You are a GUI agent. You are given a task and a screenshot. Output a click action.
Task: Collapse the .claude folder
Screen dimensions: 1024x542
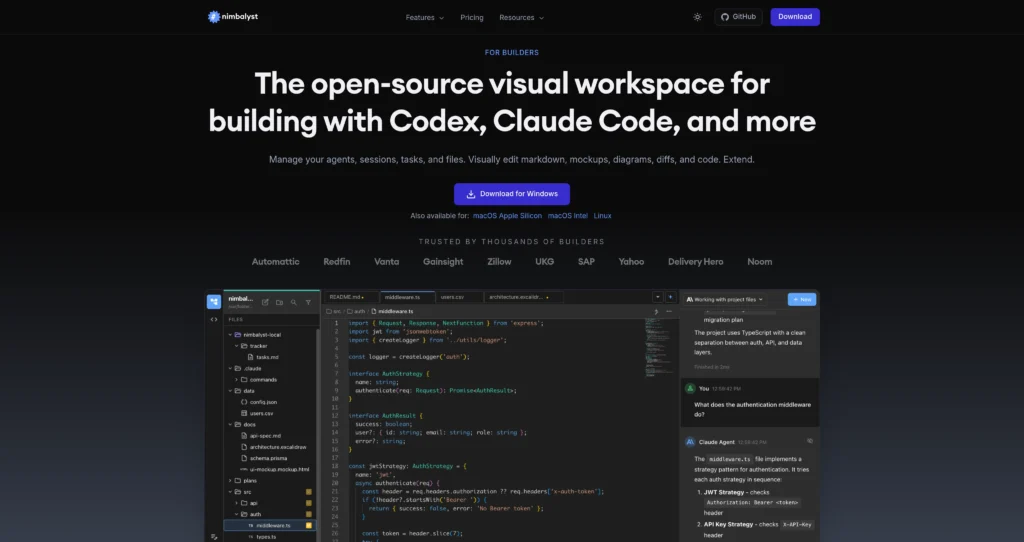pos(231,368)
